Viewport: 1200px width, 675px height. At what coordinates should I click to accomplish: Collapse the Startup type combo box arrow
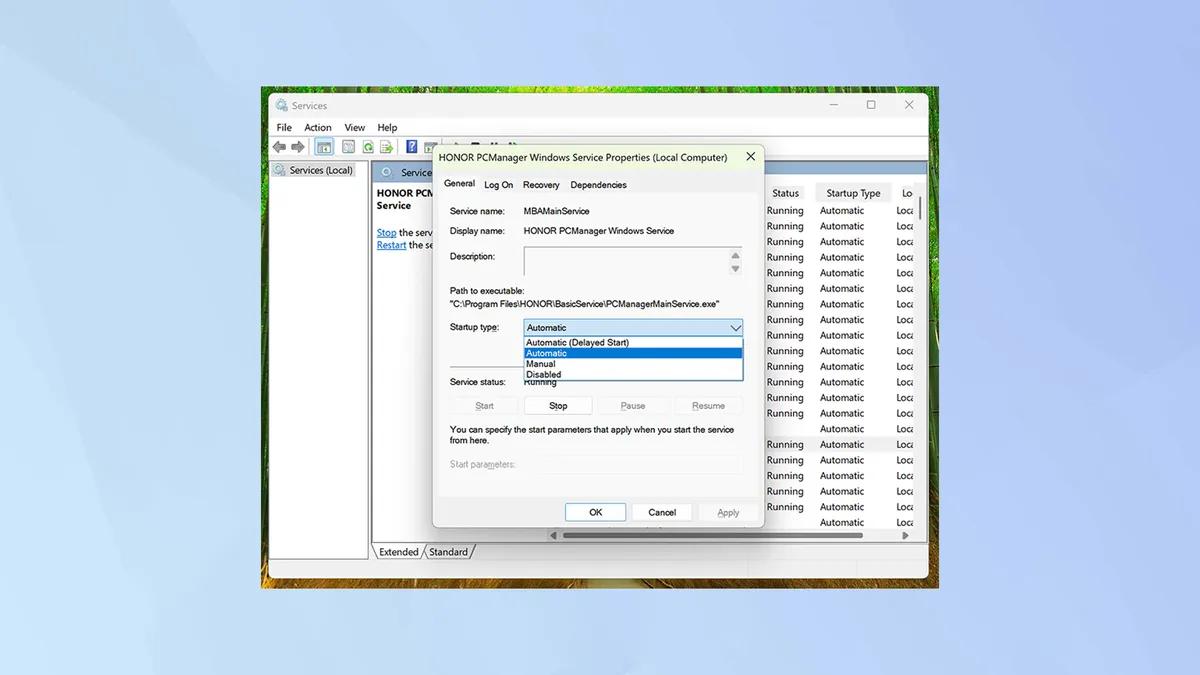click(735, 328)
